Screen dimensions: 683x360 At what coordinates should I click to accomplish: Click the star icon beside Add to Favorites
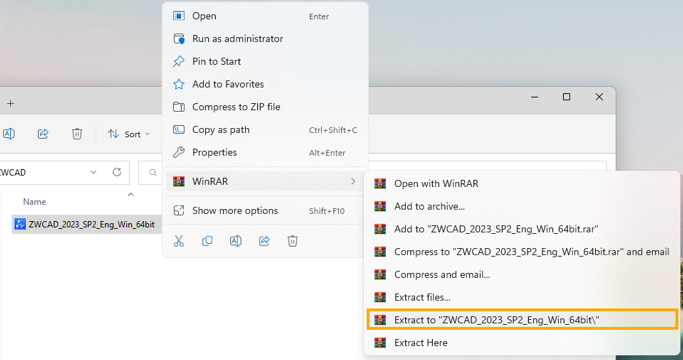[x=179, y=84]
